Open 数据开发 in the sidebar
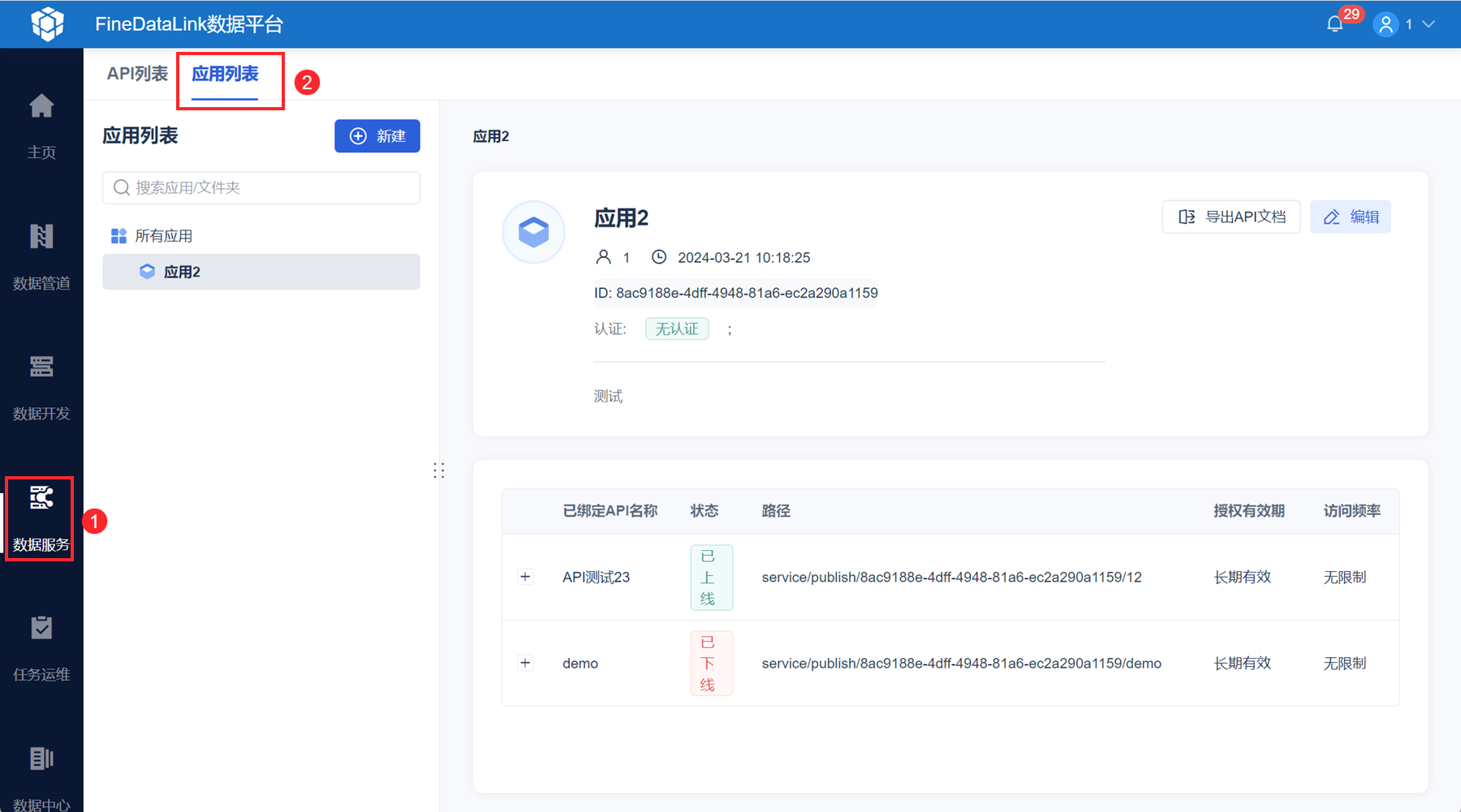Image resolution: width=1461 pixels, height=812 pixels. [41, 388]
